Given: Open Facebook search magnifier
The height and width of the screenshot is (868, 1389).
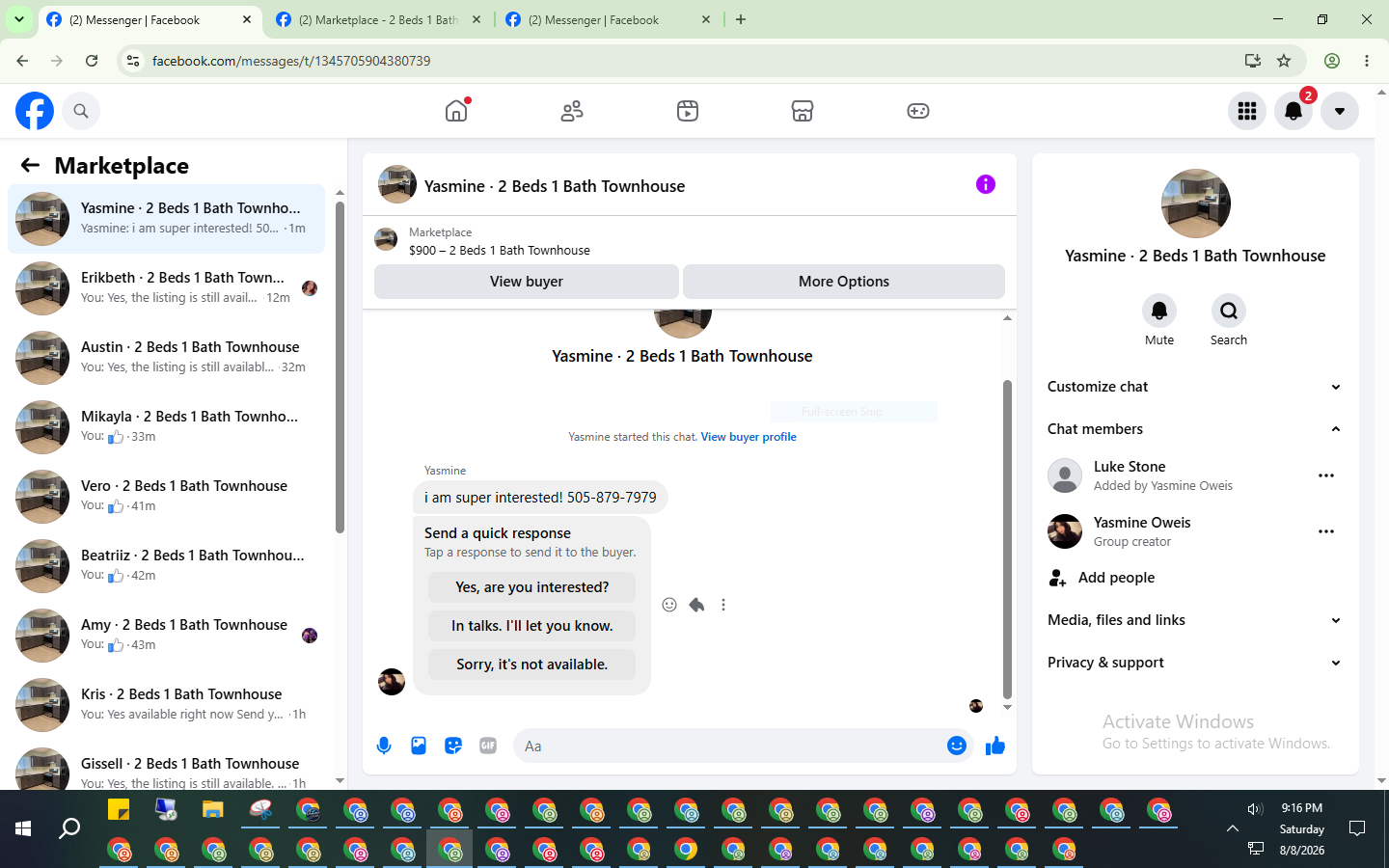Looking at the screenshot, I should click(x=81, y=111).
